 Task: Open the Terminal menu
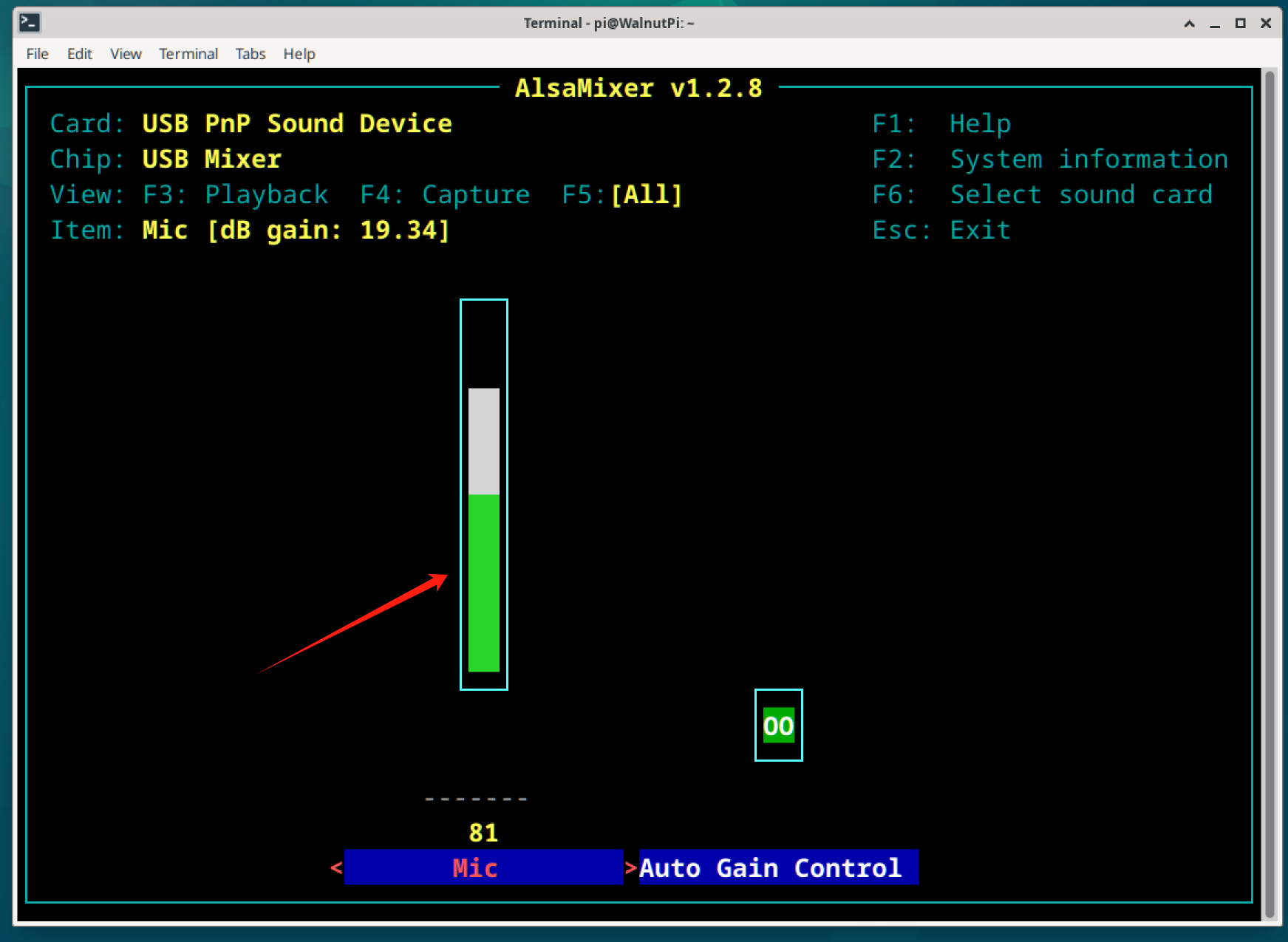coord(188,54)
